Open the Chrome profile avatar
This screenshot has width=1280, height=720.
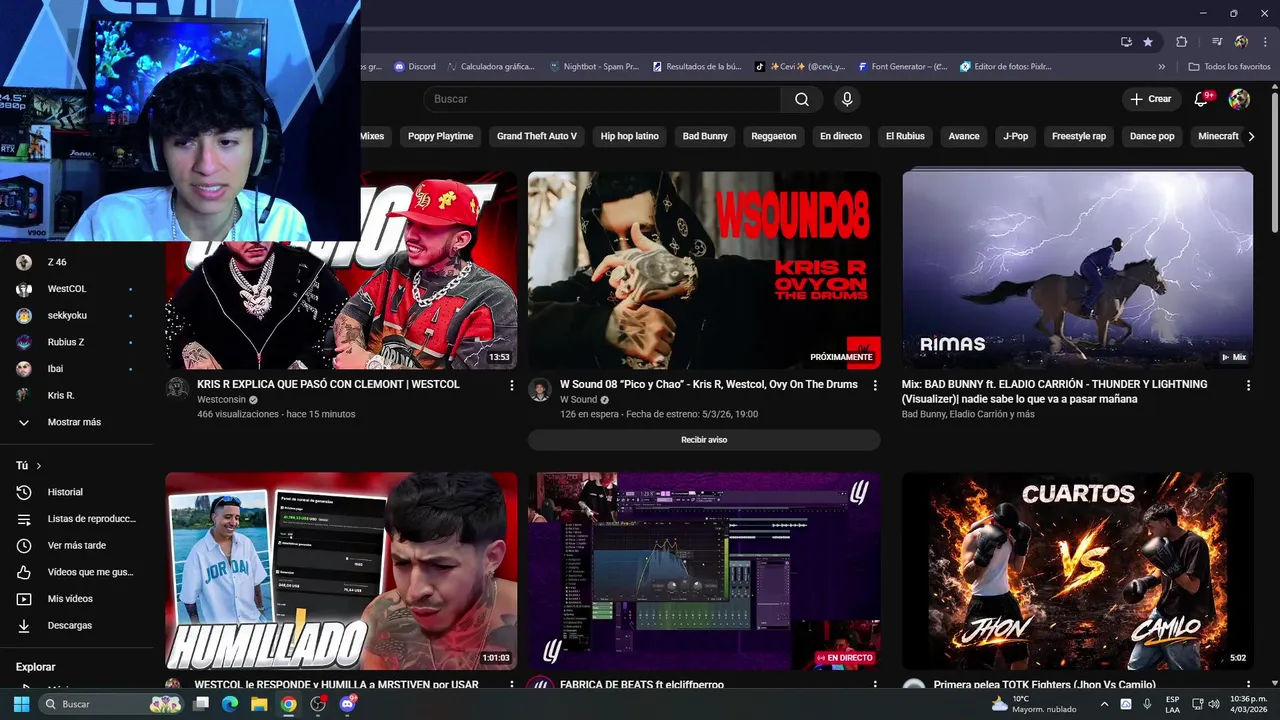1241,42
